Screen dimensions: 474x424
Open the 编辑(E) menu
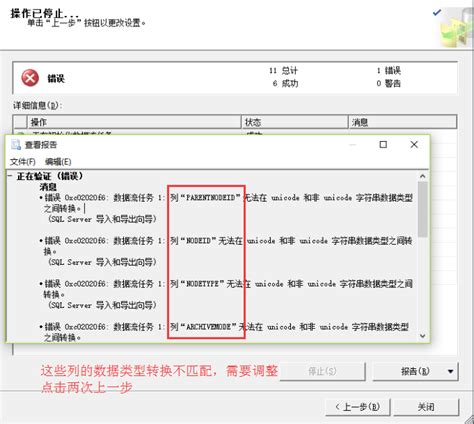click(58, 162)
